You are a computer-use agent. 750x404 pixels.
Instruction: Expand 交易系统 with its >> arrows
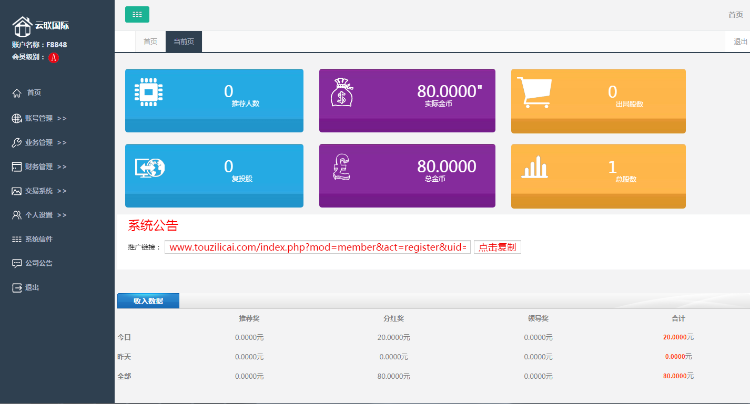(62, 191)
